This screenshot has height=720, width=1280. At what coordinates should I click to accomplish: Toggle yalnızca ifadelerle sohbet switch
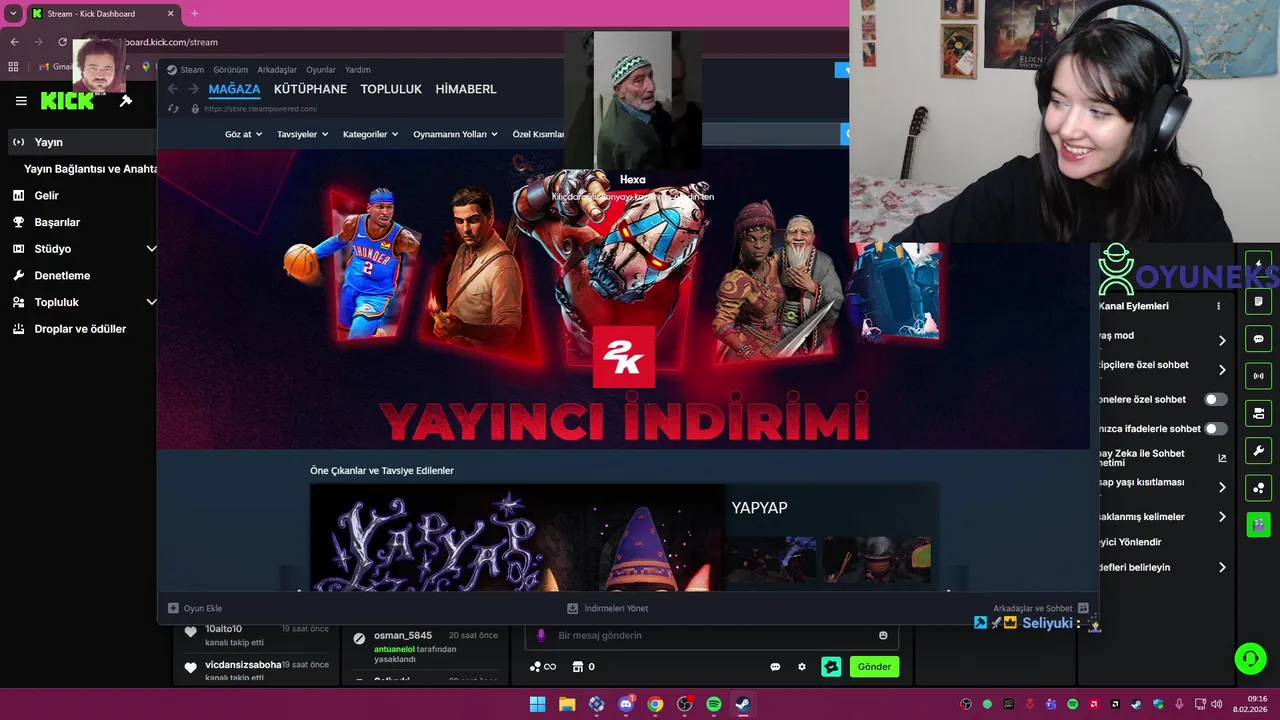tap(1215, 429)
